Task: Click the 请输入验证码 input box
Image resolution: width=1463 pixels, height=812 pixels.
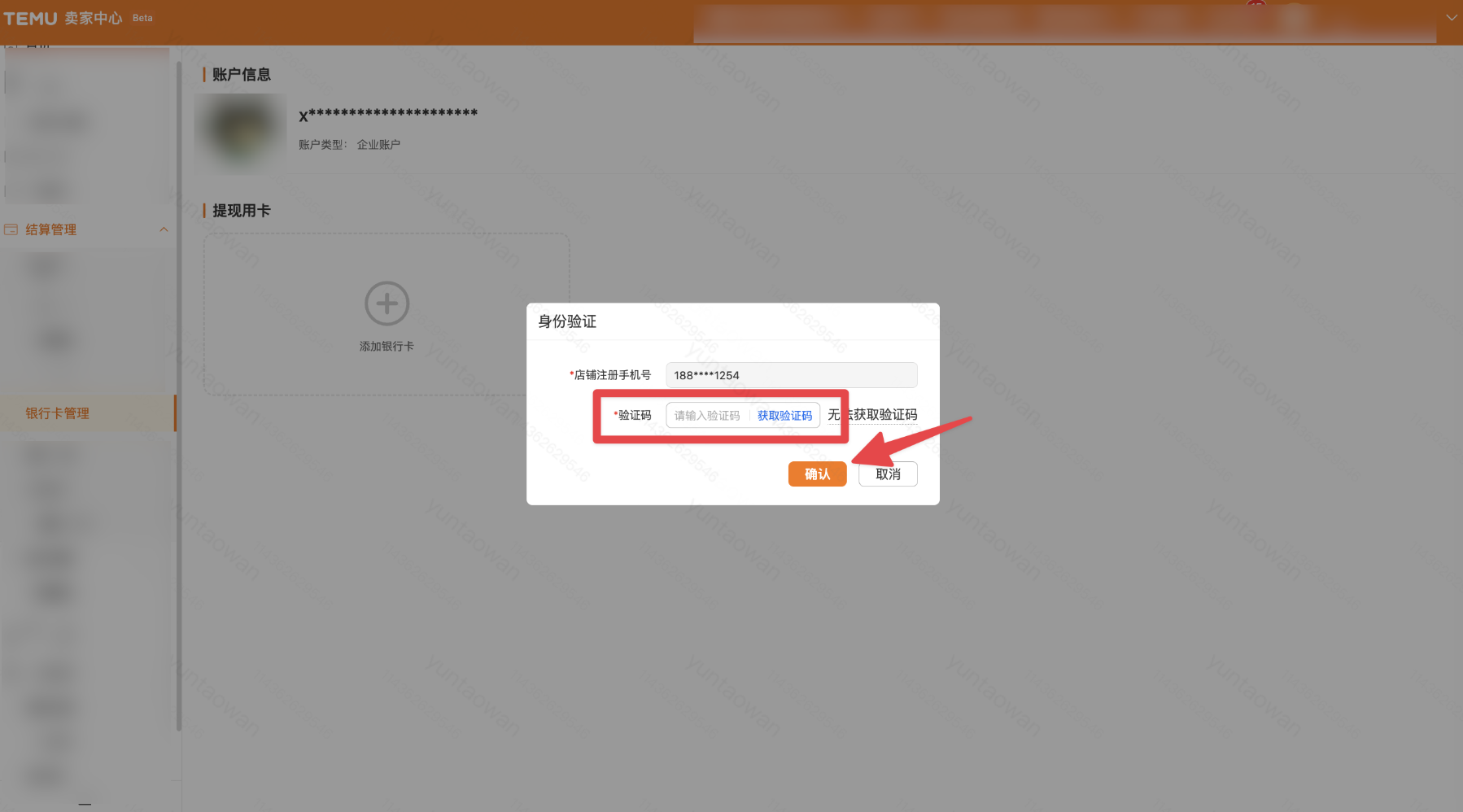Action: (x=706, y=416)
